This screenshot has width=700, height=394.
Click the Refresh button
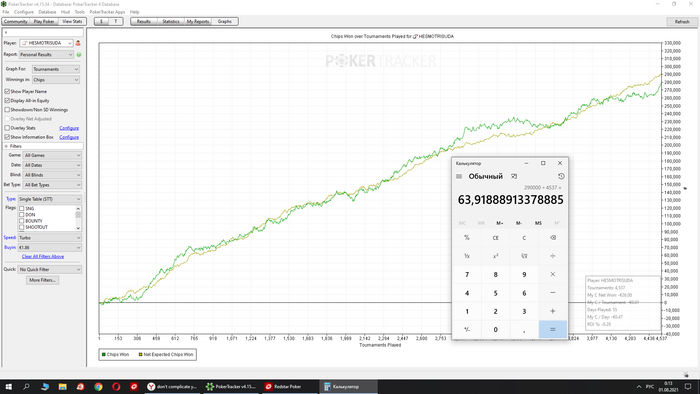(682, 21)
